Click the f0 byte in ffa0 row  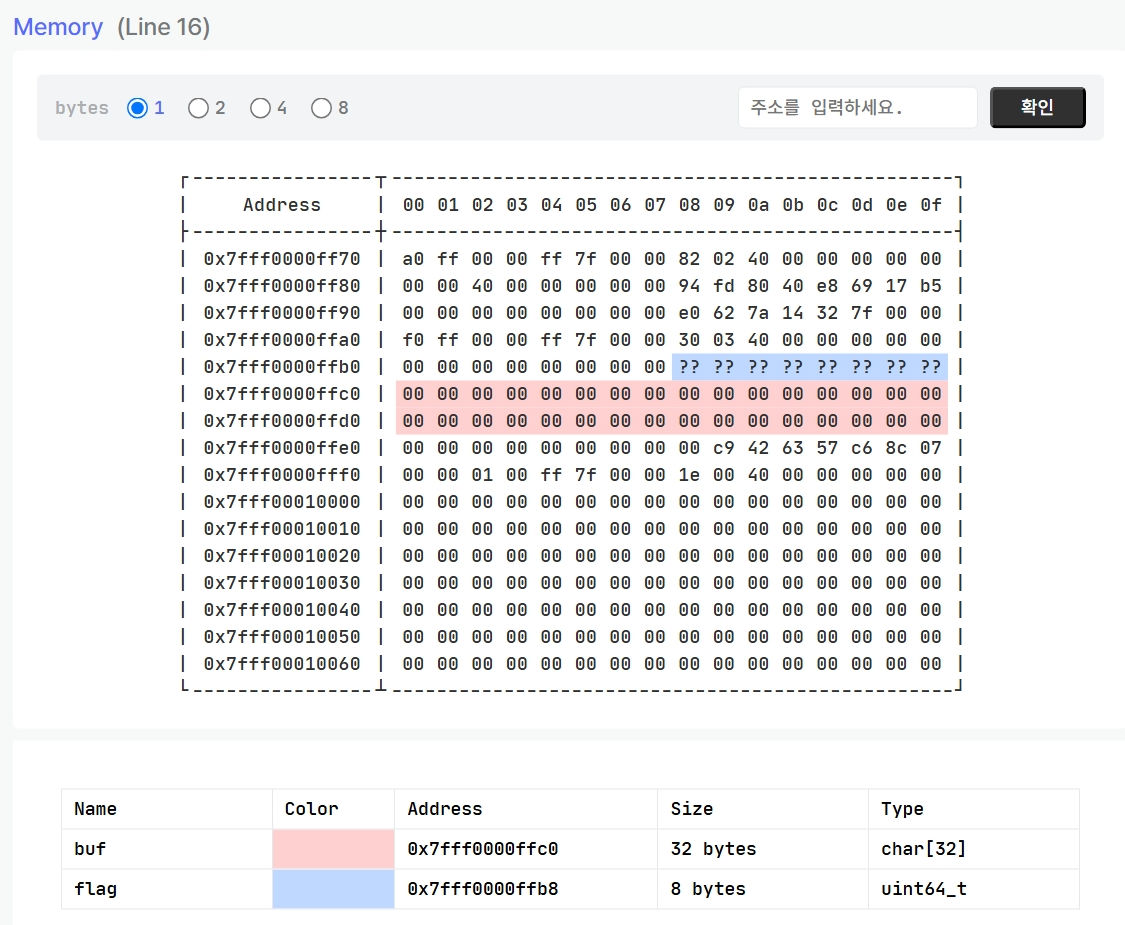click(413, 340)
